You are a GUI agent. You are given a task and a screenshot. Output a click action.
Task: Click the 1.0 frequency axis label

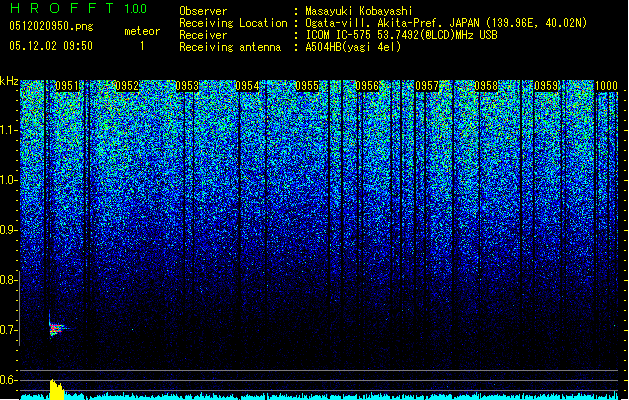9,180
